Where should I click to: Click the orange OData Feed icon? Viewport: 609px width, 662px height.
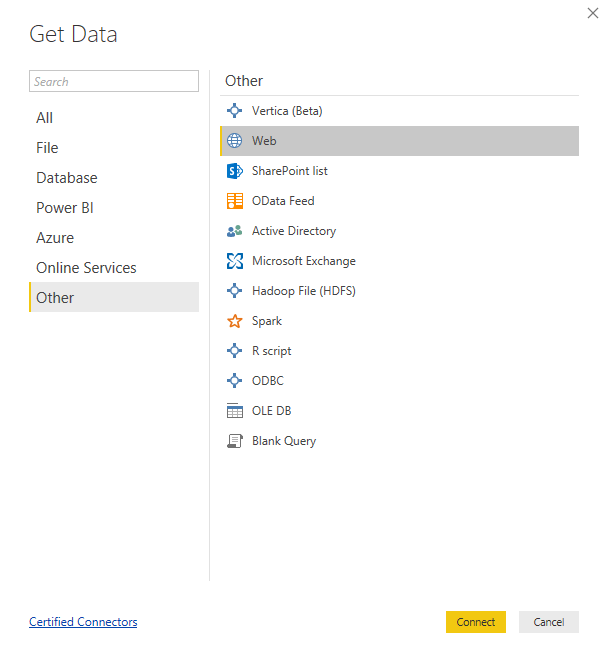tap(234, 201)
